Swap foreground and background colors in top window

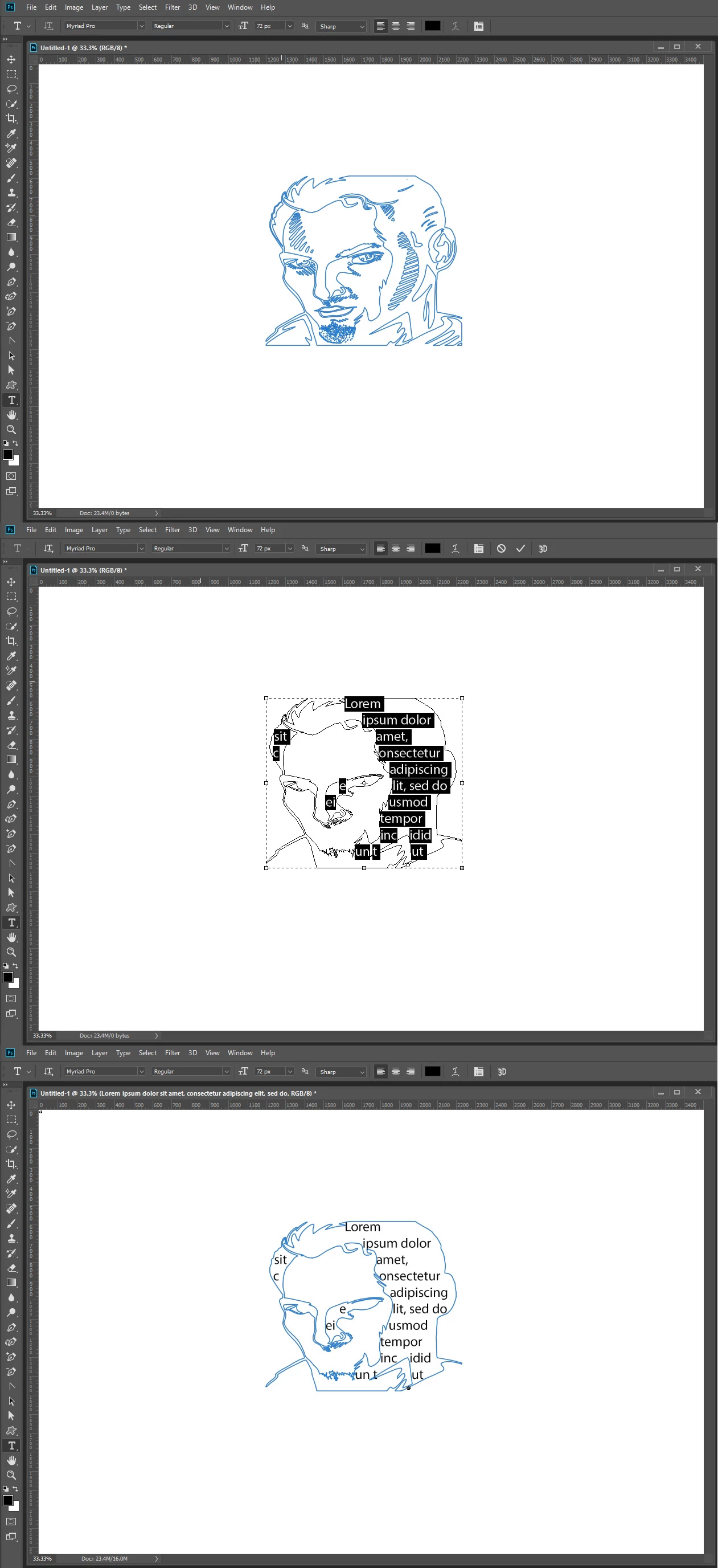point(15,443)
